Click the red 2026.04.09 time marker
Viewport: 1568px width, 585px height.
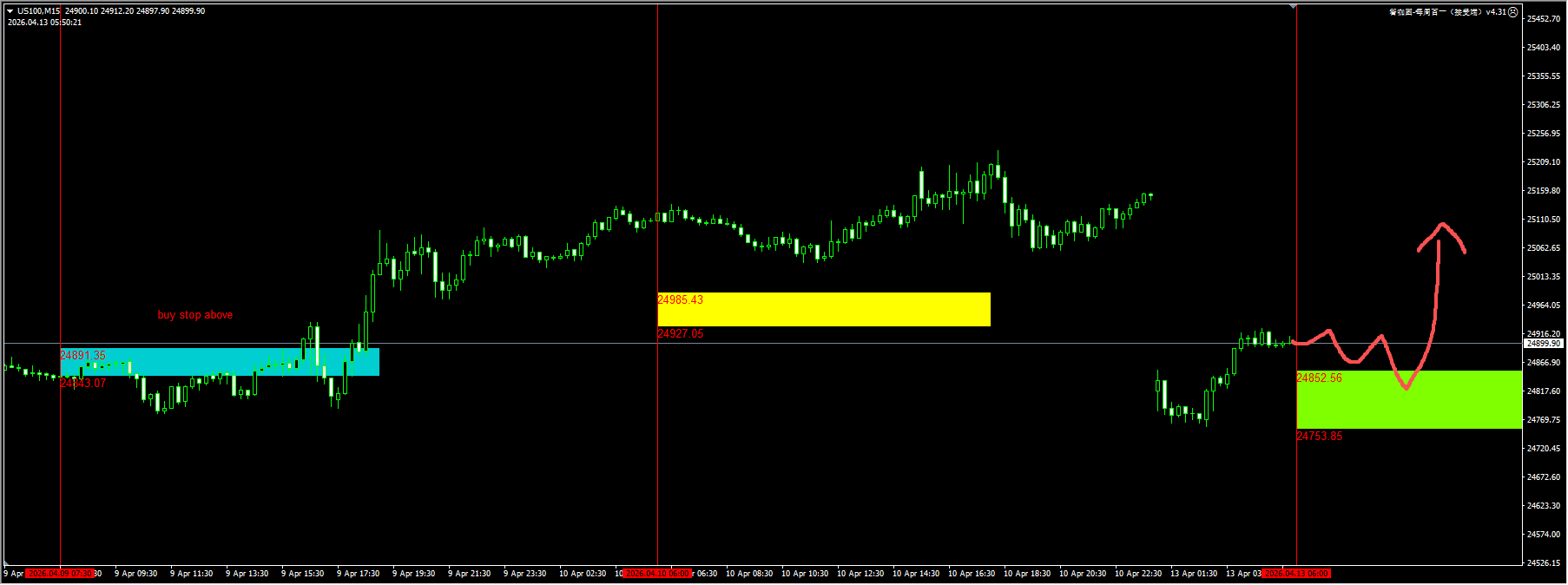coord(59,574)
